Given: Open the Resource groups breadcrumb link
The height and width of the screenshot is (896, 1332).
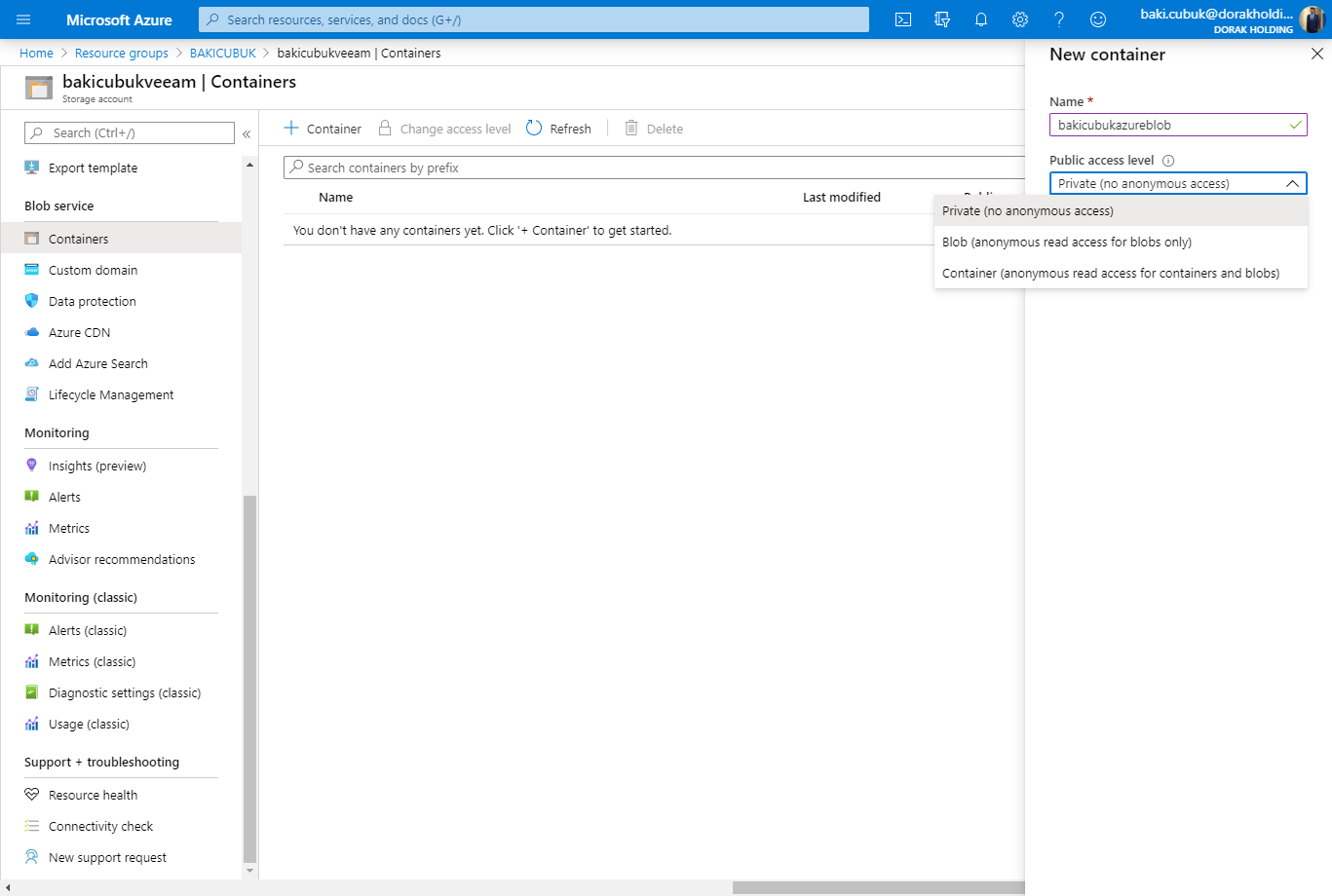Looking at the screenshot, I should click(x=122, y=53).
